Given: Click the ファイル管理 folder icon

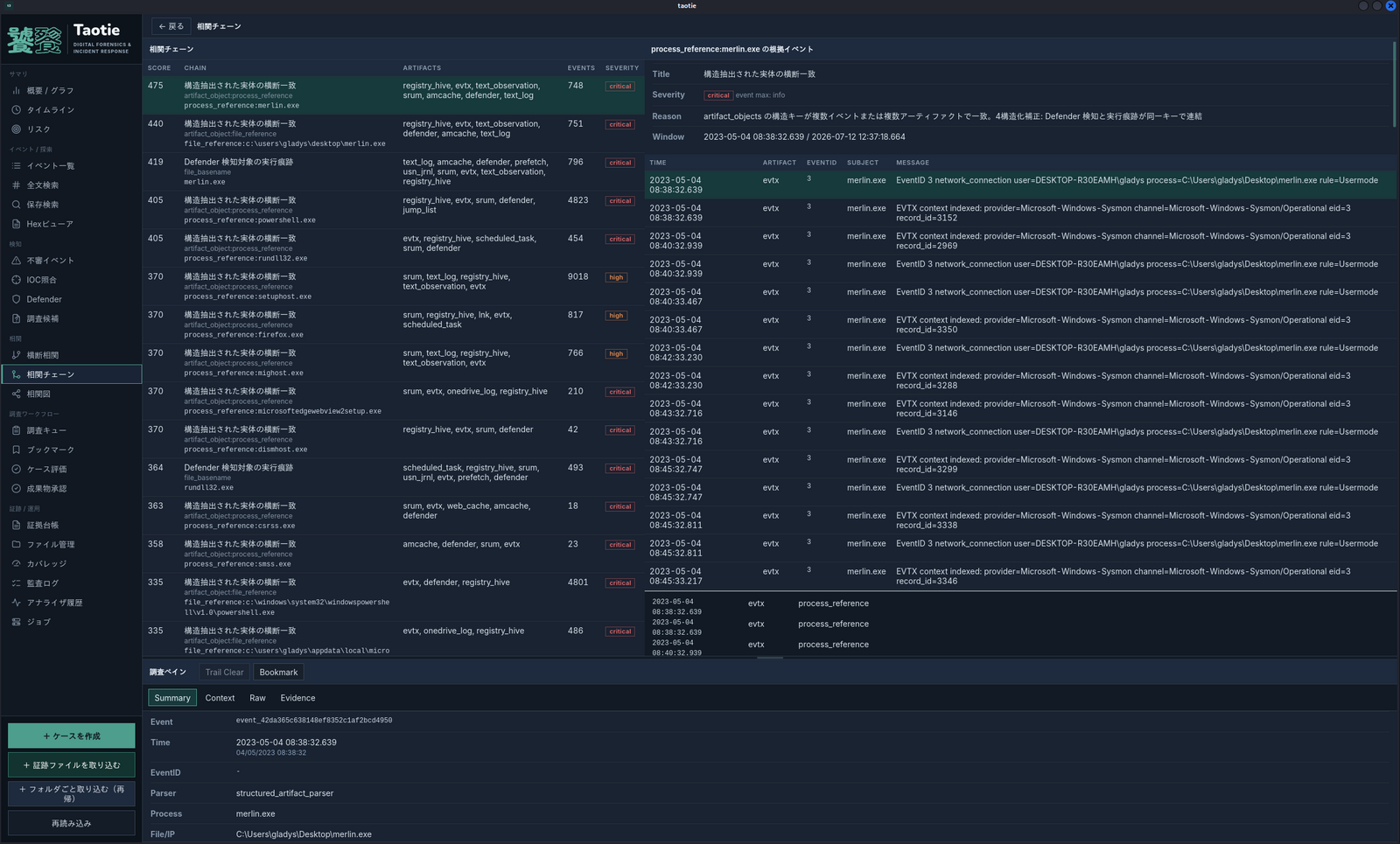Looking at the screenshot, I should tap(16, 544).
